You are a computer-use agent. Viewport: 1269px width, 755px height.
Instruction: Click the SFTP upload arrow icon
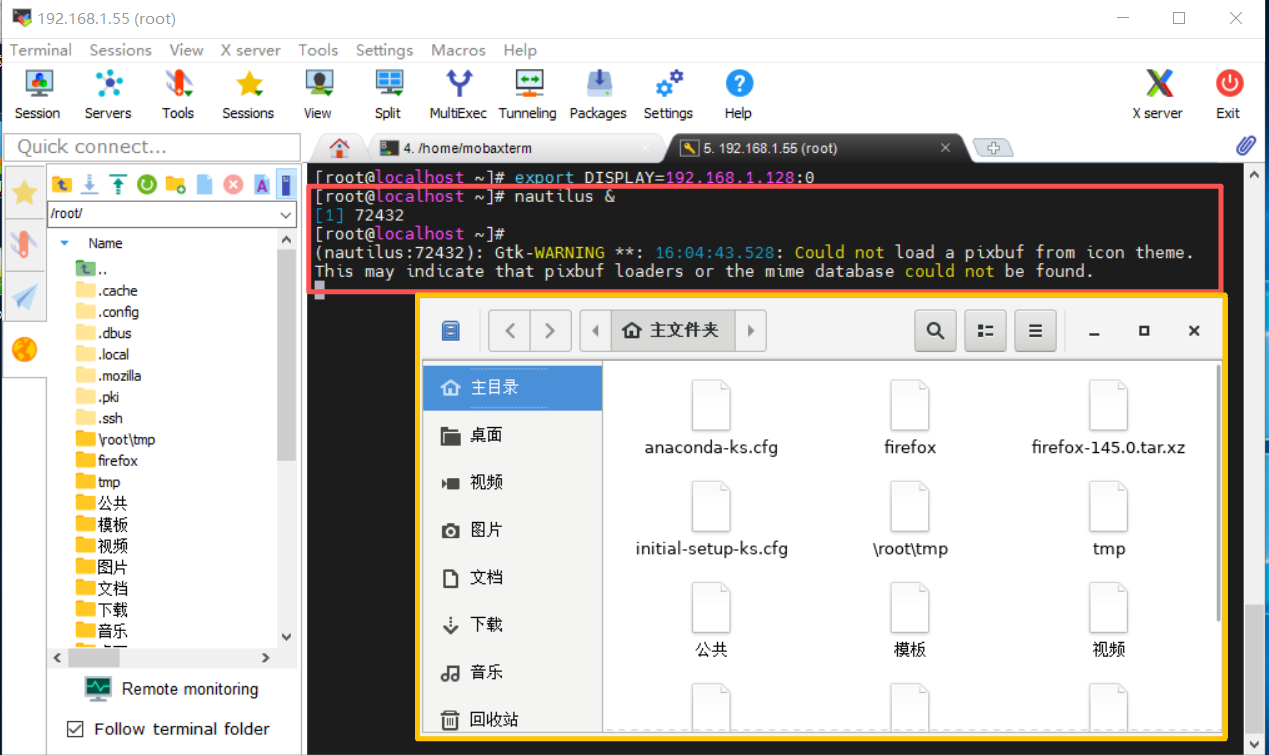119,184
